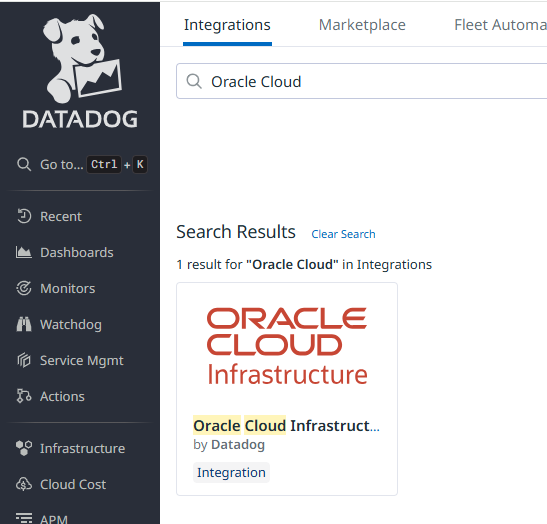Click the Oracle Cloud Infrastructure logo thumbnail

click(287, 346)
